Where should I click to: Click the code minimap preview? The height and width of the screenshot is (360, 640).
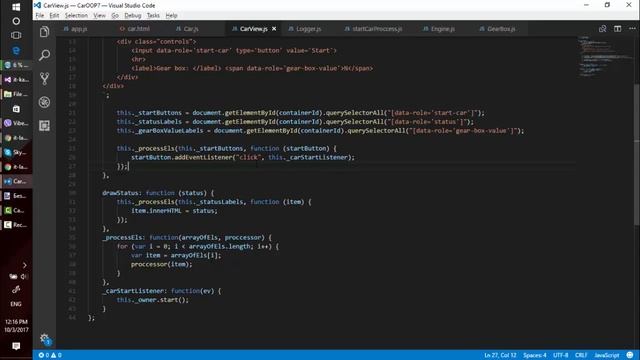605,56
